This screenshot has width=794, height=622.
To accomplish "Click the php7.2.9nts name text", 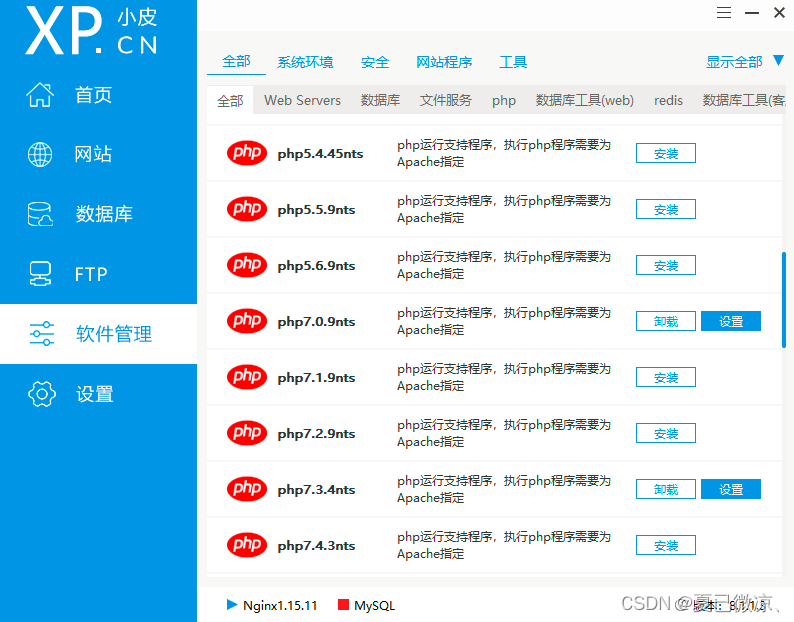I will 316,434.
